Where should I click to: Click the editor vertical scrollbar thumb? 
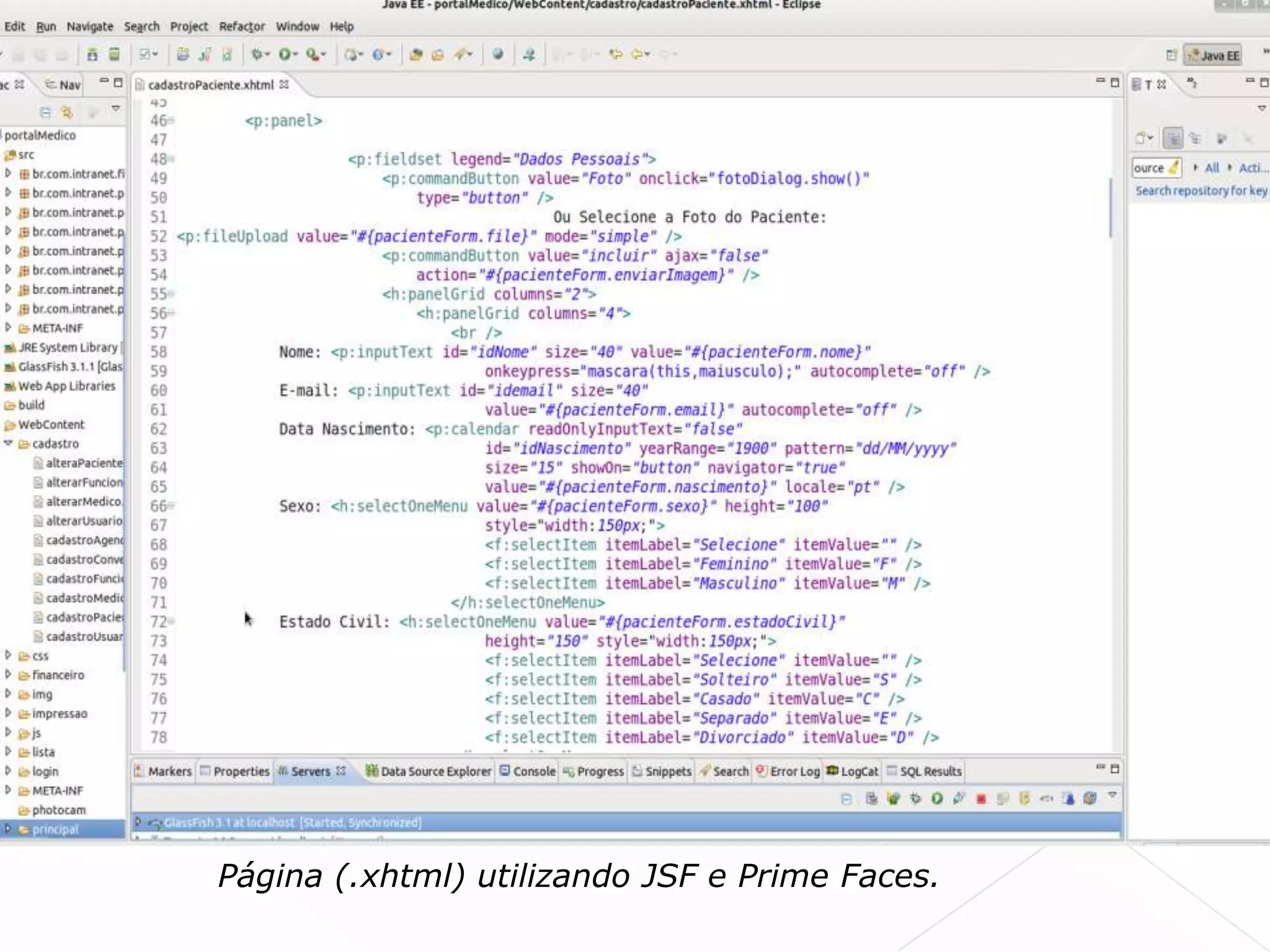coord(1111,208)
